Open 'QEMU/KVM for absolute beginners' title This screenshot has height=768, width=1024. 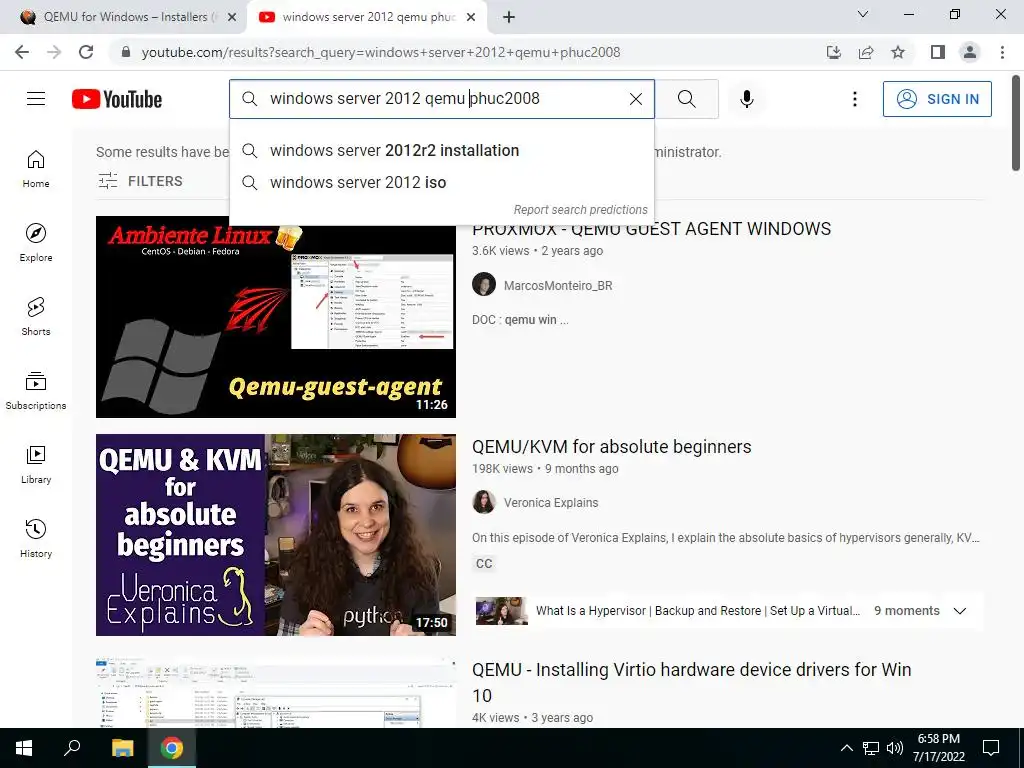pos(612,447)
